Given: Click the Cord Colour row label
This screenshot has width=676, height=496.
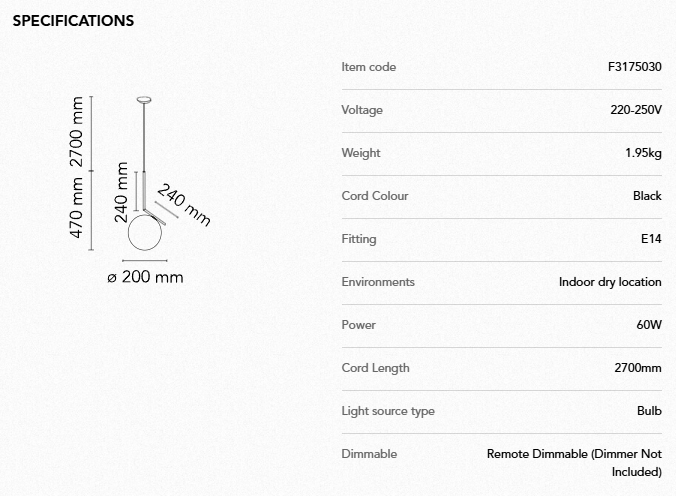Looking at the screenshot, I should [x=375, y=196].
